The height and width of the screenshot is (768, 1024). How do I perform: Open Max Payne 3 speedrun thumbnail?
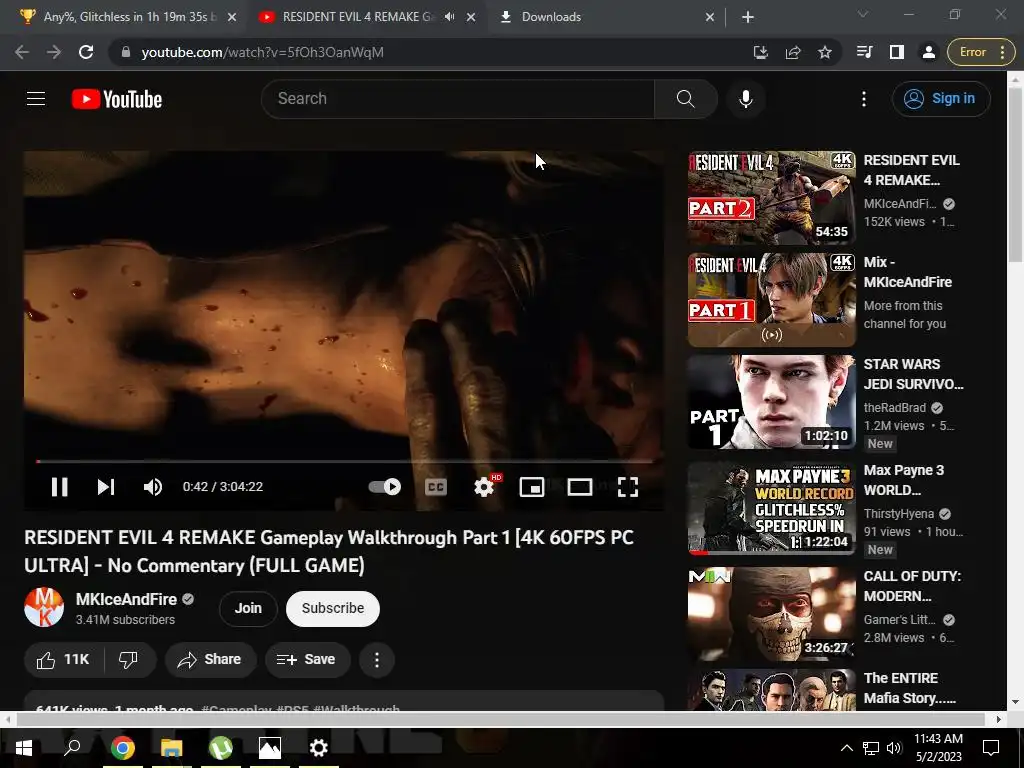(771, 508)
